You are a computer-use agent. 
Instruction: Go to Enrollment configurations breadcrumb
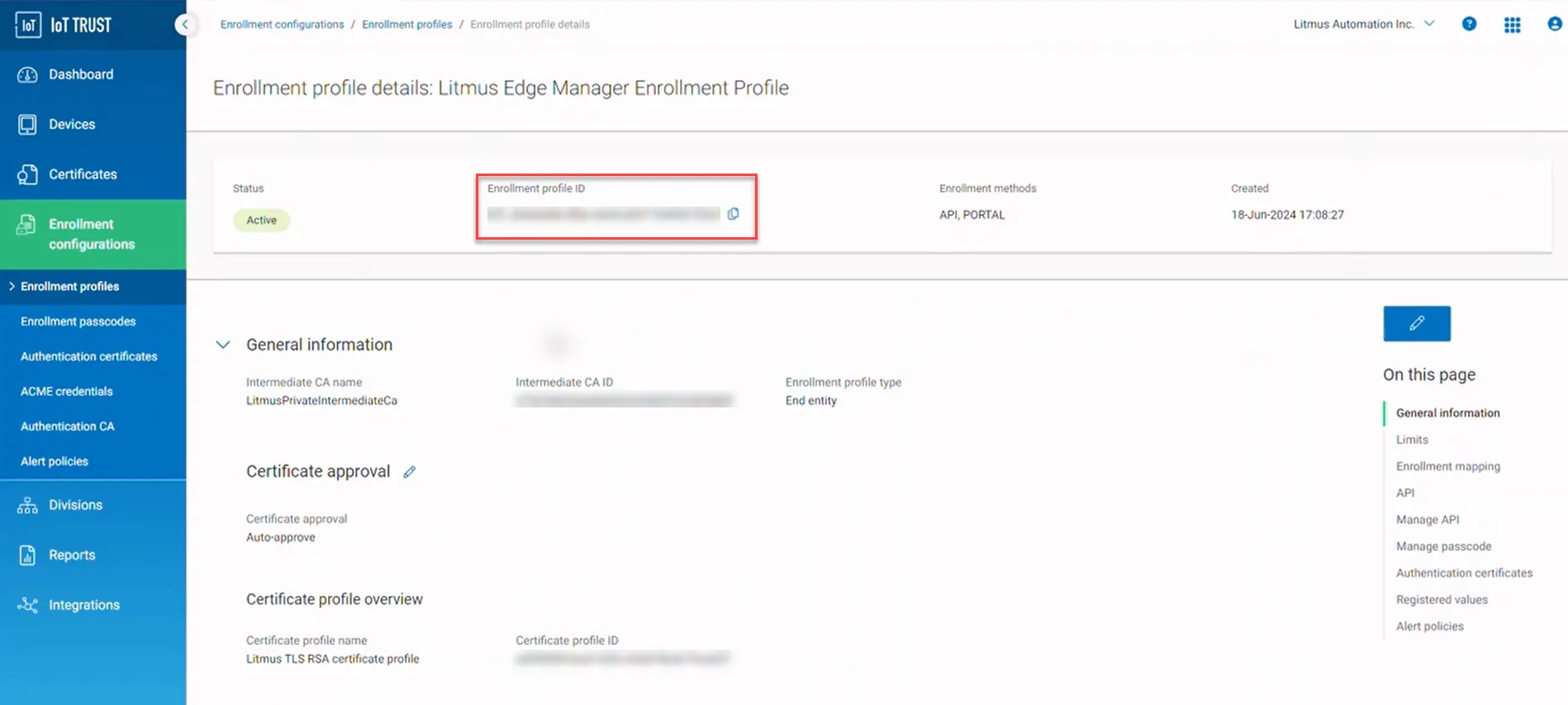(x=283, y=25)
